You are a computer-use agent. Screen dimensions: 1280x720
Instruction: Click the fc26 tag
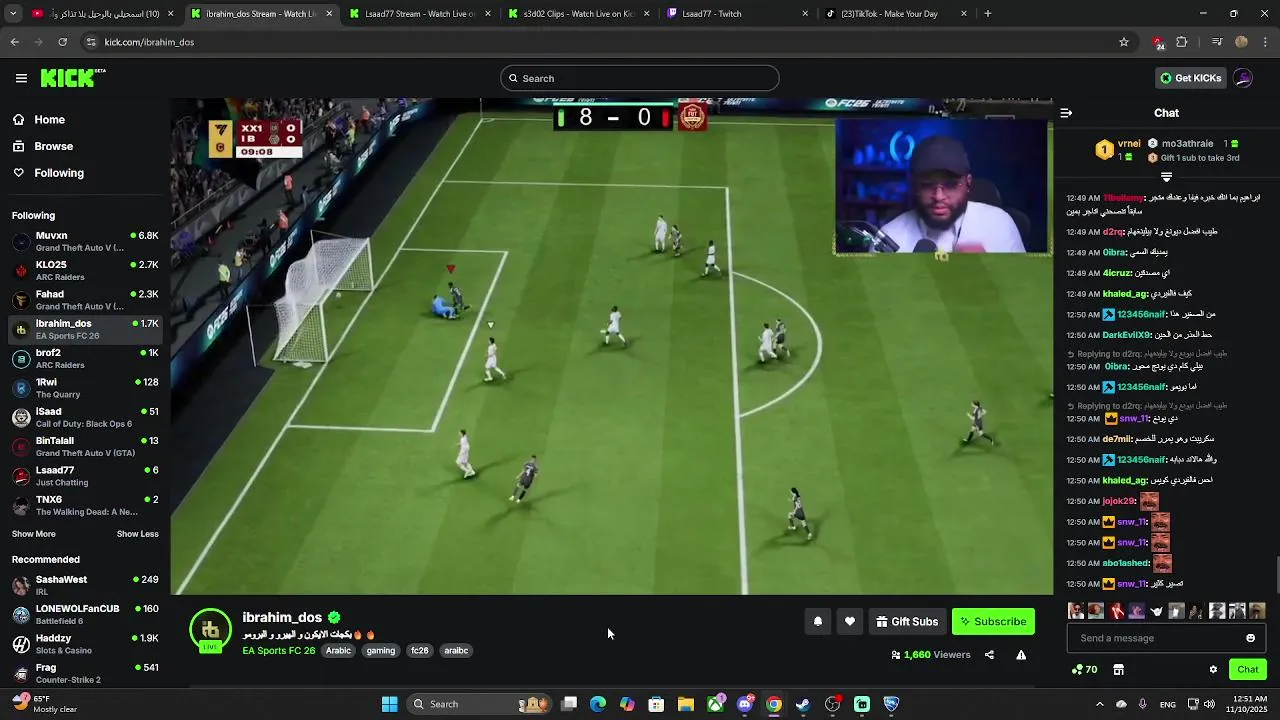(419, 651)
